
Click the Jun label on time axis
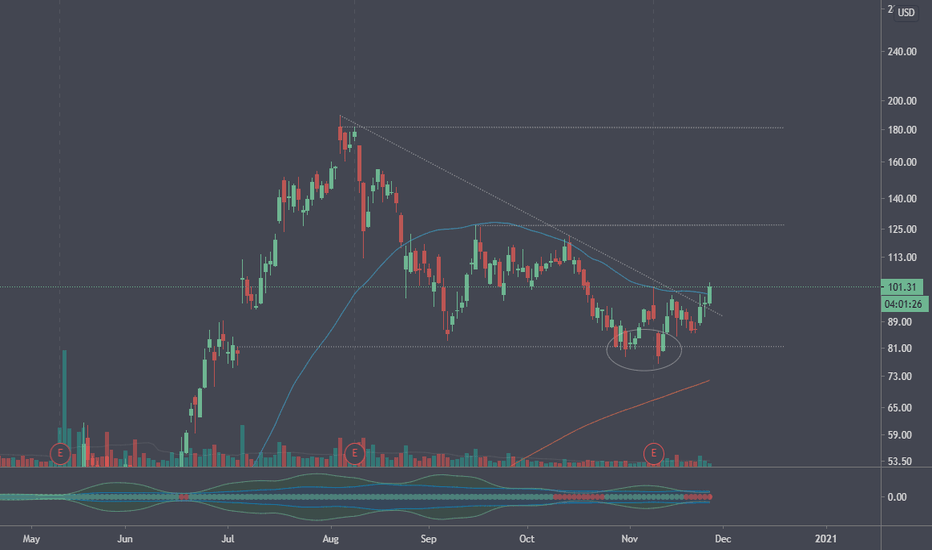tap(125, 539)
